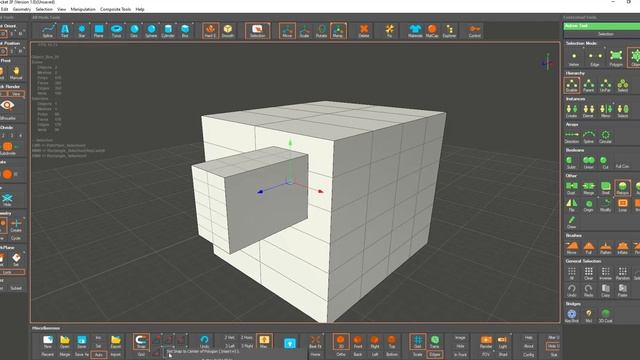Open the Material tool
Viewport: 640px width, 360px height.
415,31
